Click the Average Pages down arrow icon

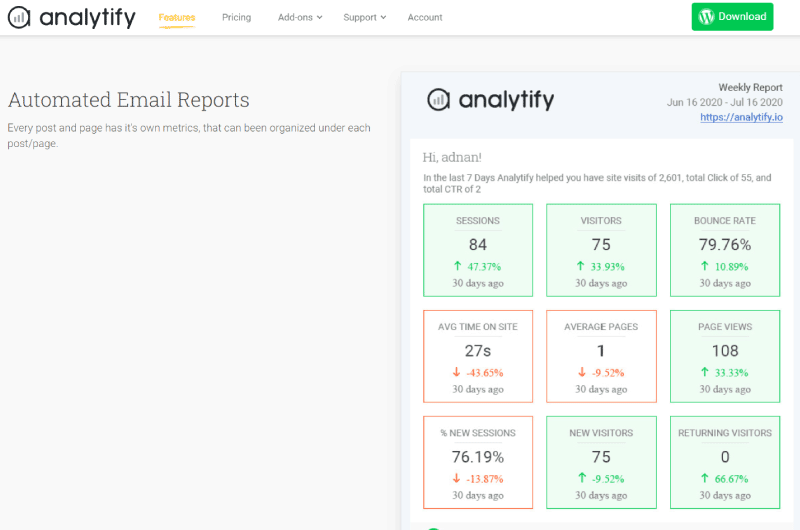click(582, 372)
